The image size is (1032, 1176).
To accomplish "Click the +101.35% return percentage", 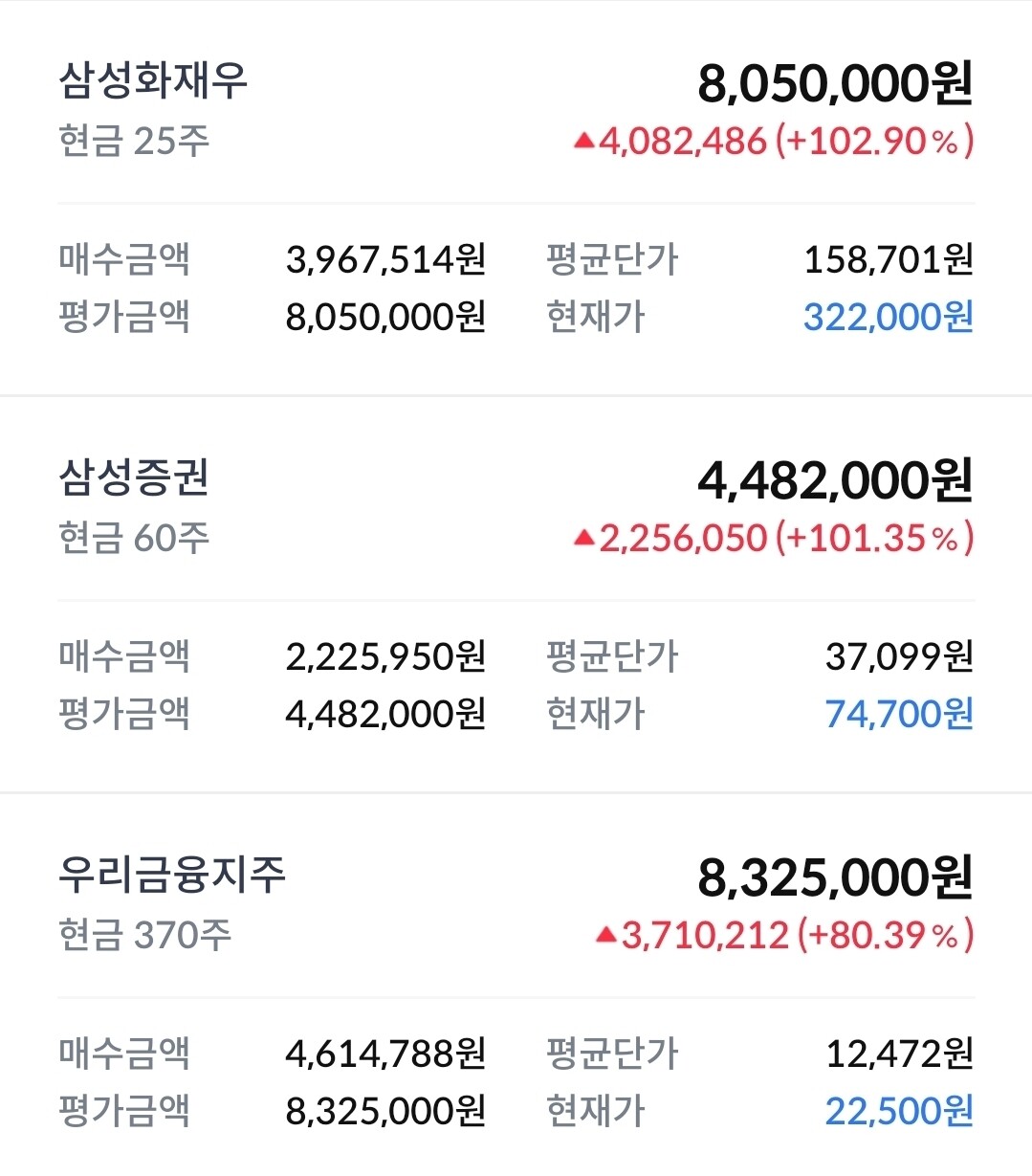I will tap(874, 539).
